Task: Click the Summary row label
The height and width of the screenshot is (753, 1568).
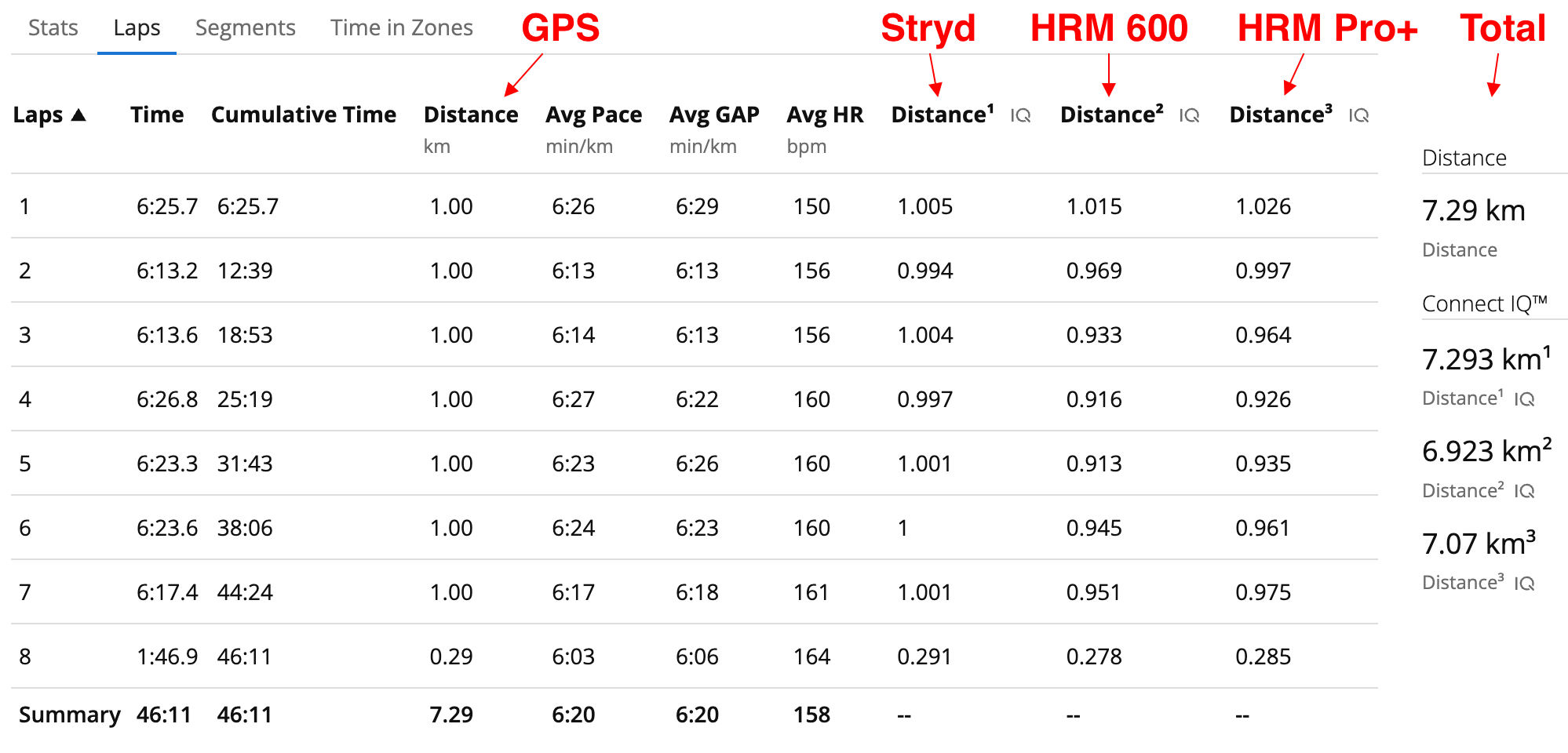Action: [x=70, y=715]
